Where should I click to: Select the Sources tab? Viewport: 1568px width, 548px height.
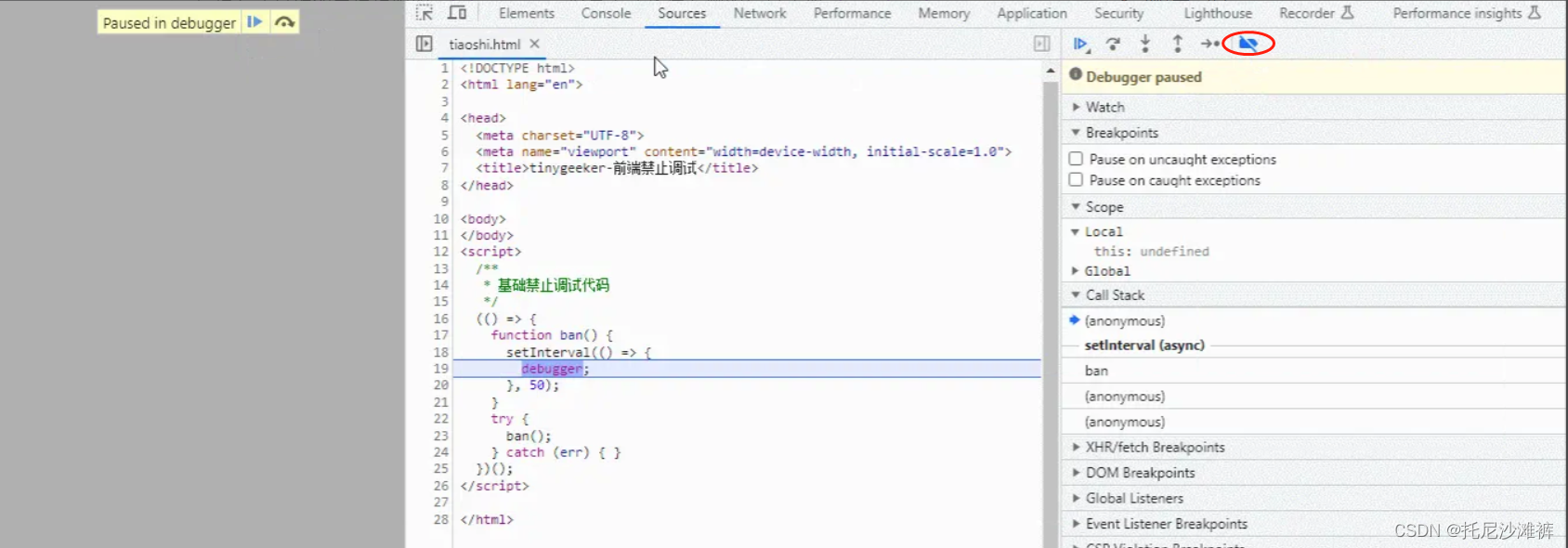click(682, 13)
